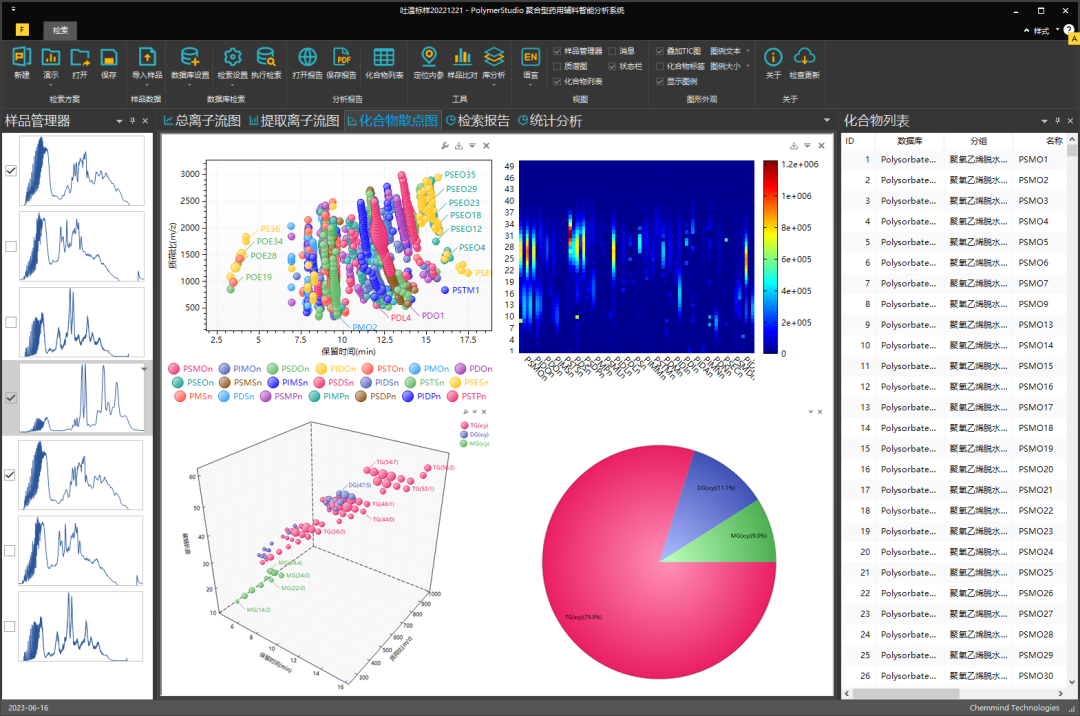
Task: Switch to 总离子流图 tab
Action: 202,120
